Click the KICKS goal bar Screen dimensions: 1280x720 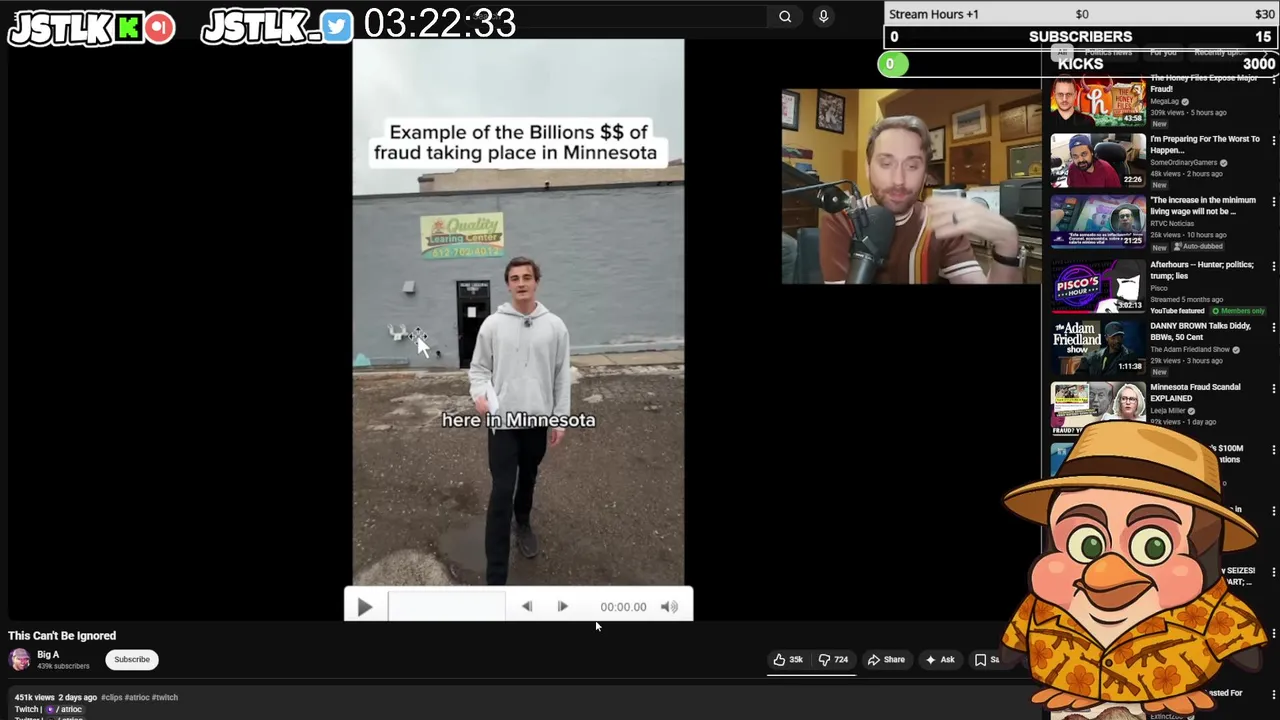pyautogui.click(x=1081, y=64)
